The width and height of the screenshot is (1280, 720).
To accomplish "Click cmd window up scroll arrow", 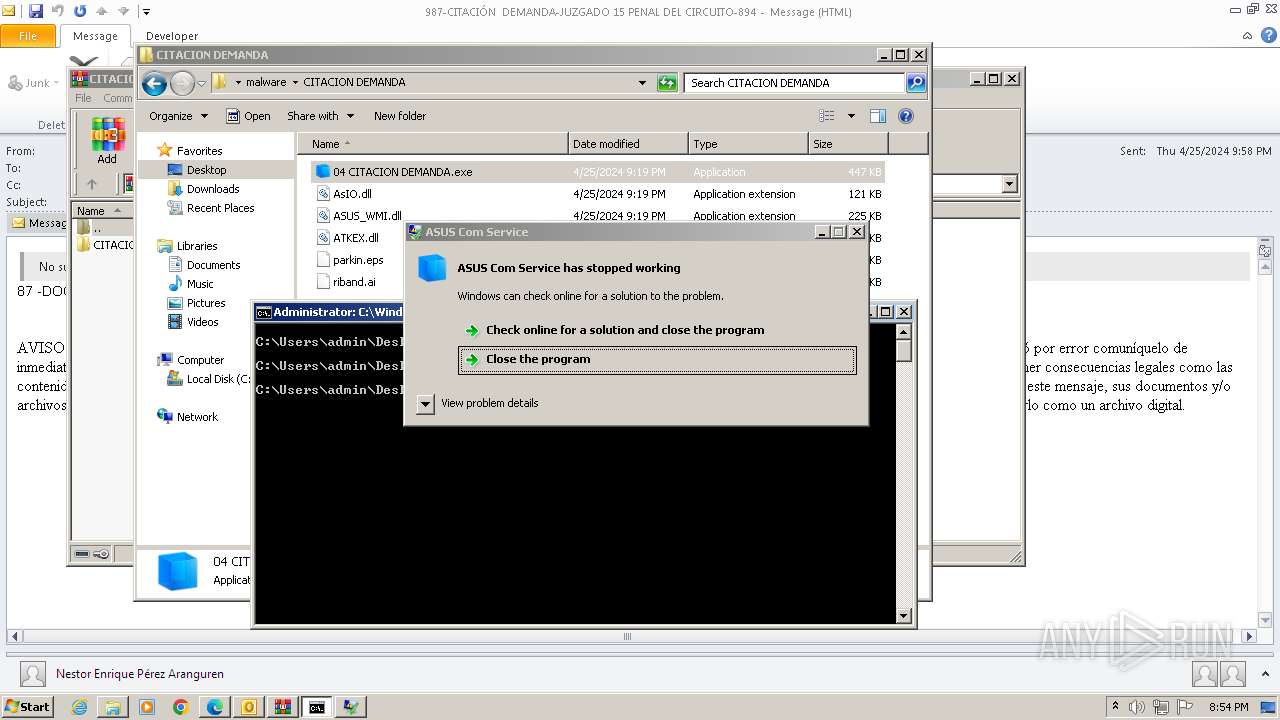I will 904,330.
